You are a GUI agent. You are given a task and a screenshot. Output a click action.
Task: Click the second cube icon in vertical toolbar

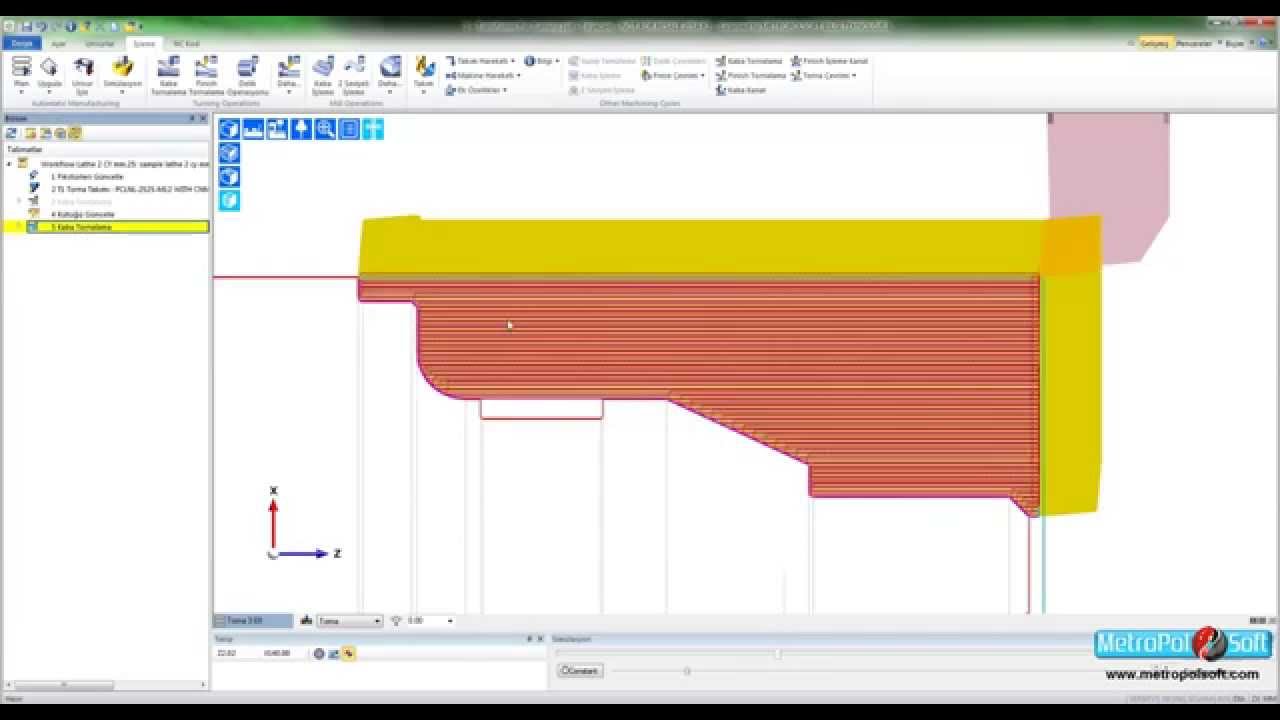(x=229, y=153)
